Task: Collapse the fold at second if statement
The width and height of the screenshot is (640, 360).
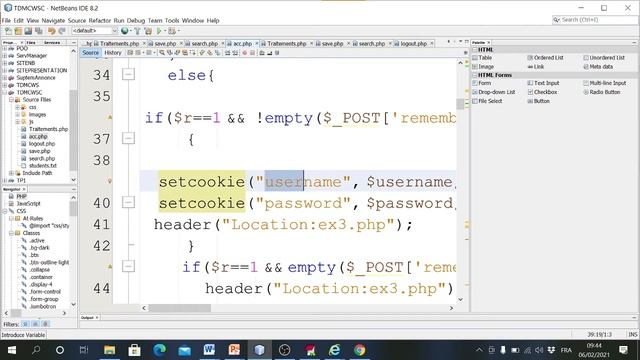Action: click(128, 266)
